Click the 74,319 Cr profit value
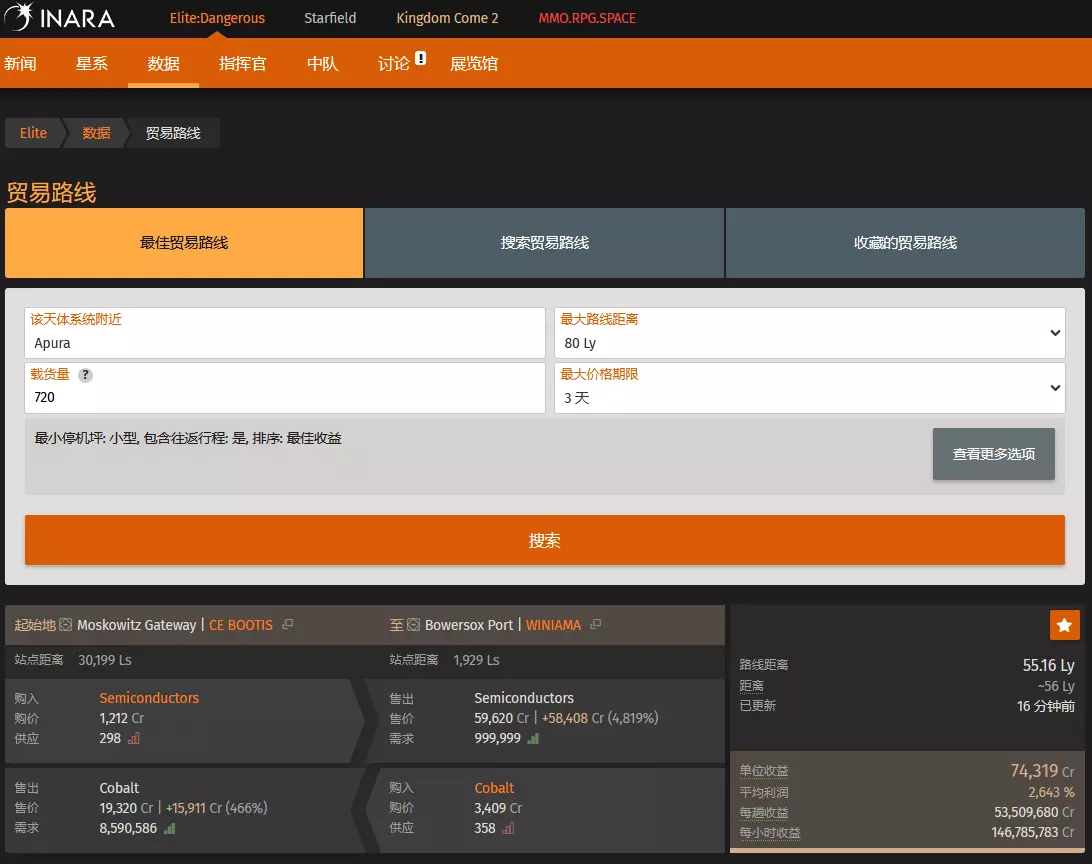 click(x=1043, y=771)
